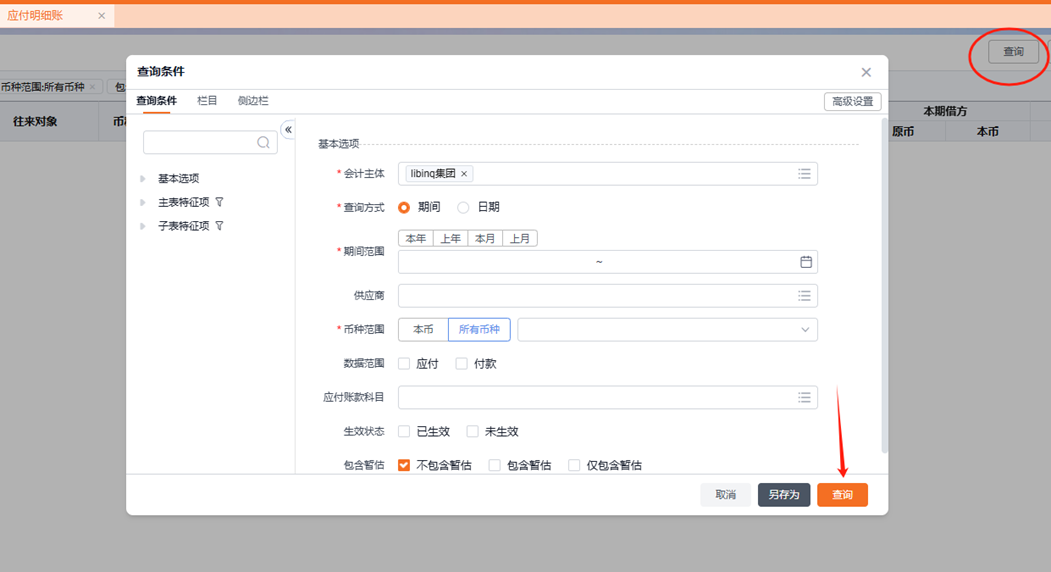Switch to the 侧边栏 tab

click(253, 101)
